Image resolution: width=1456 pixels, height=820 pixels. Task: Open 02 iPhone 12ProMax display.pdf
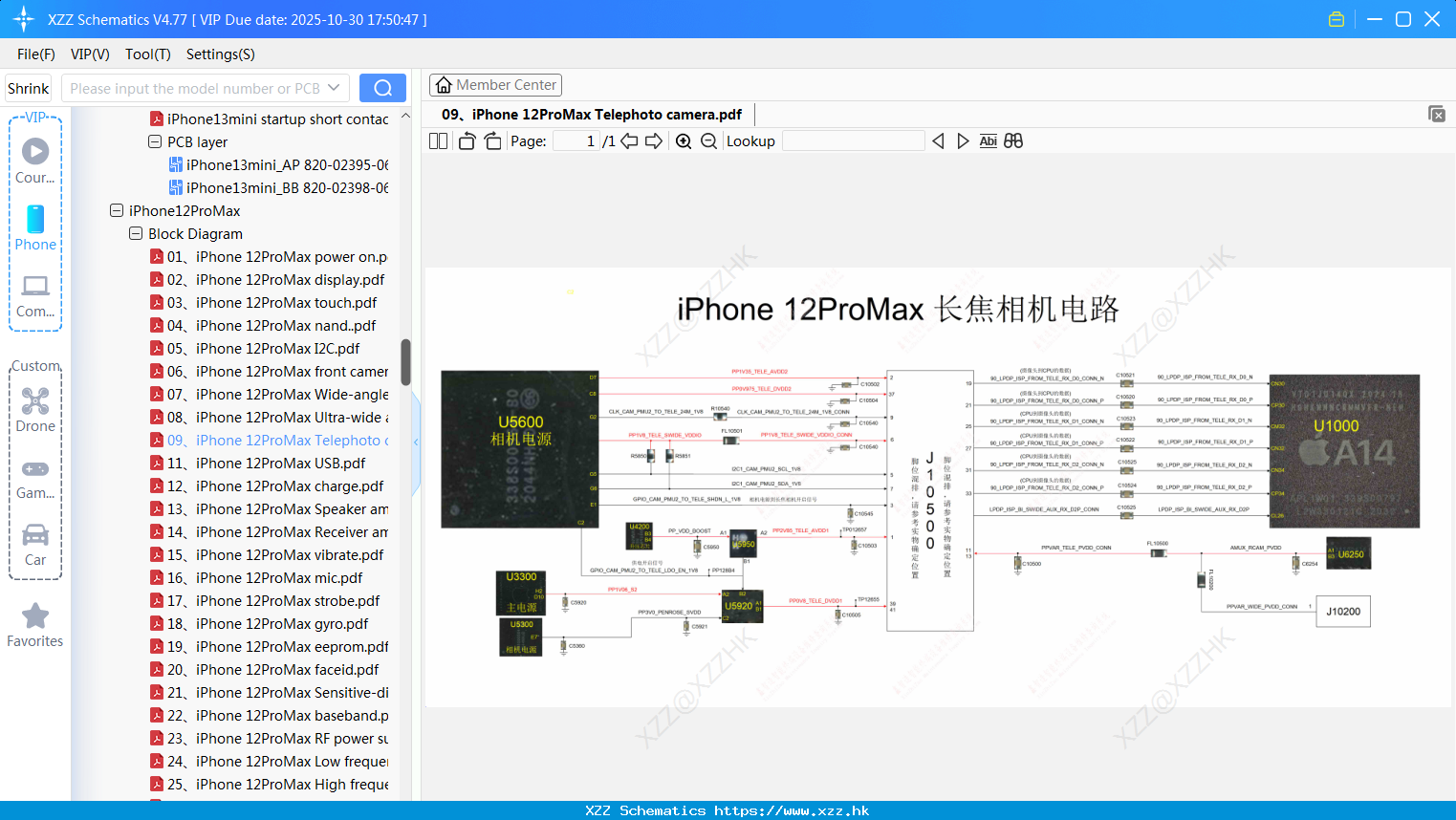[267, 279]
